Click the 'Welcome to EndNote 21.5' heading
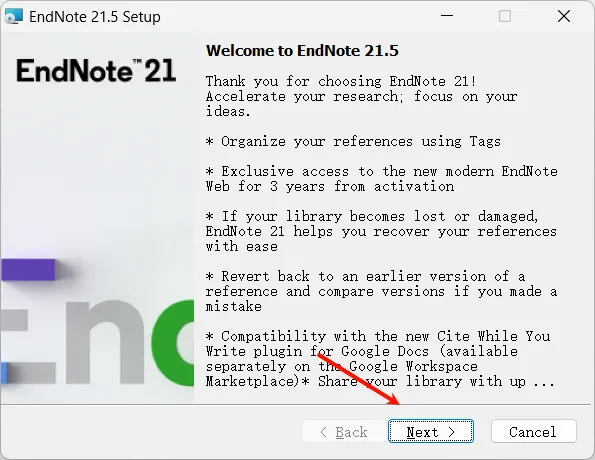This screenshot has height=460, width=595. point(302,51)
